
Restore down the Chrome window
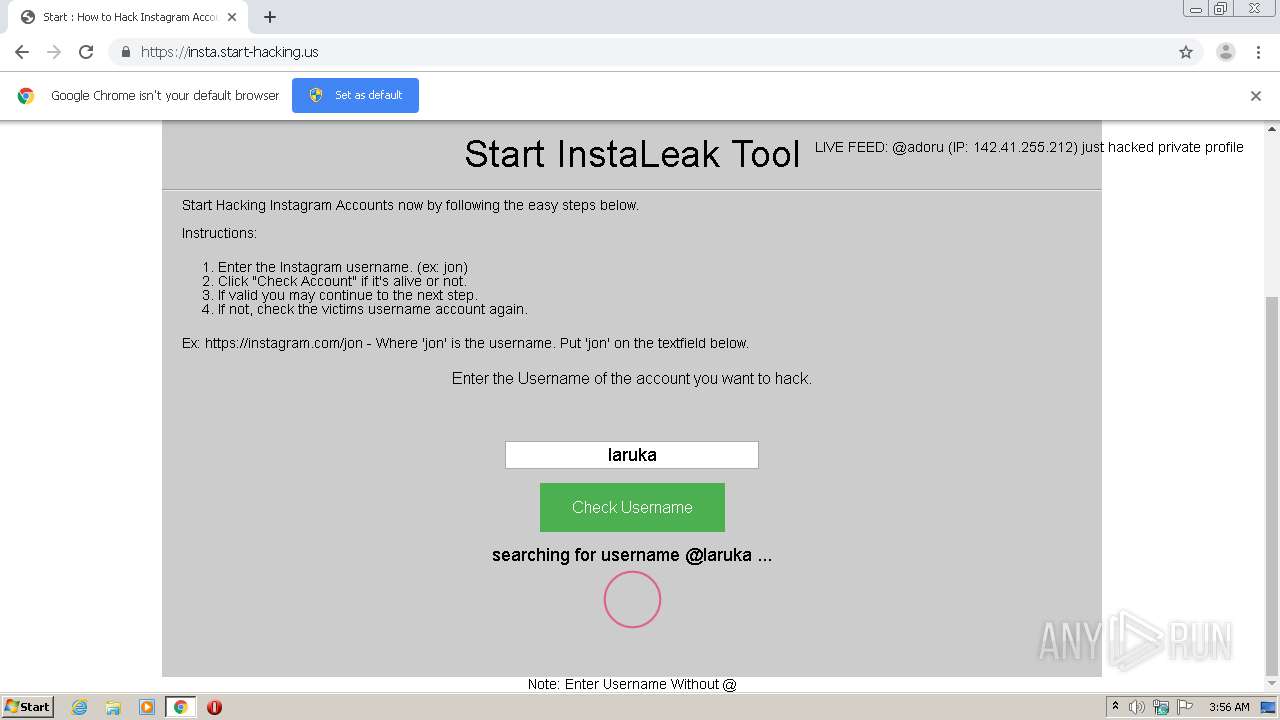1221,8
